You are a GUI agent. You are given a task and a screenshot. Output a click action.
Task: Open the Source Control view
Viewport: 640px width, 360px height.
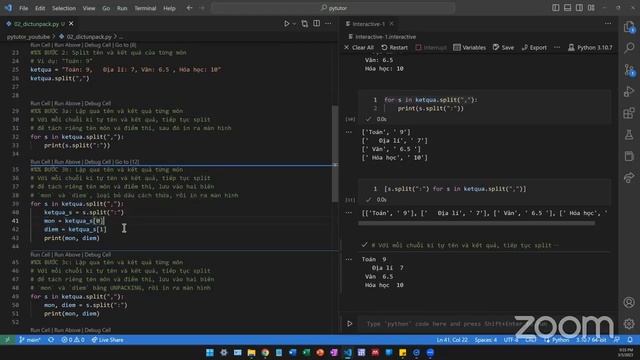click(629, 70)
